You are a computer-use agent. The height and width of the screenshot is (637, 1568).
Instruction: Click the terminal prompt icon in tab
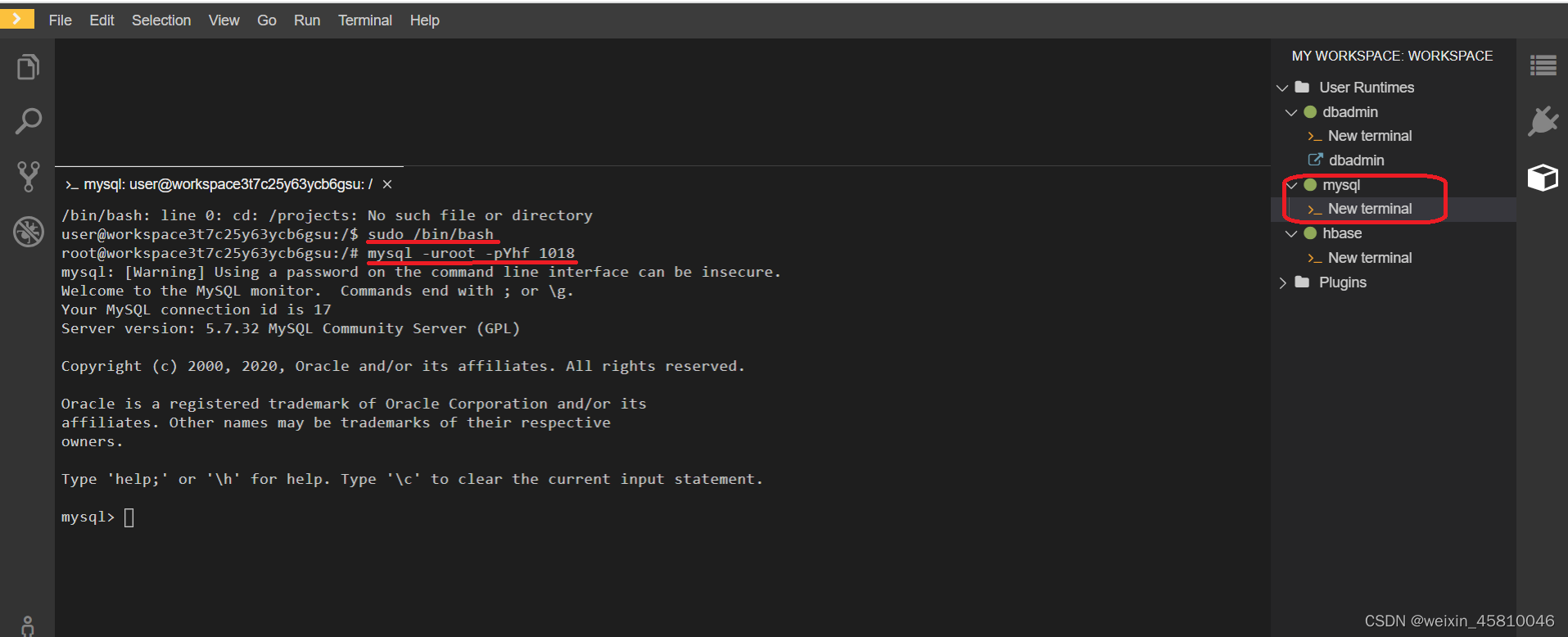[x=72, y=185]
